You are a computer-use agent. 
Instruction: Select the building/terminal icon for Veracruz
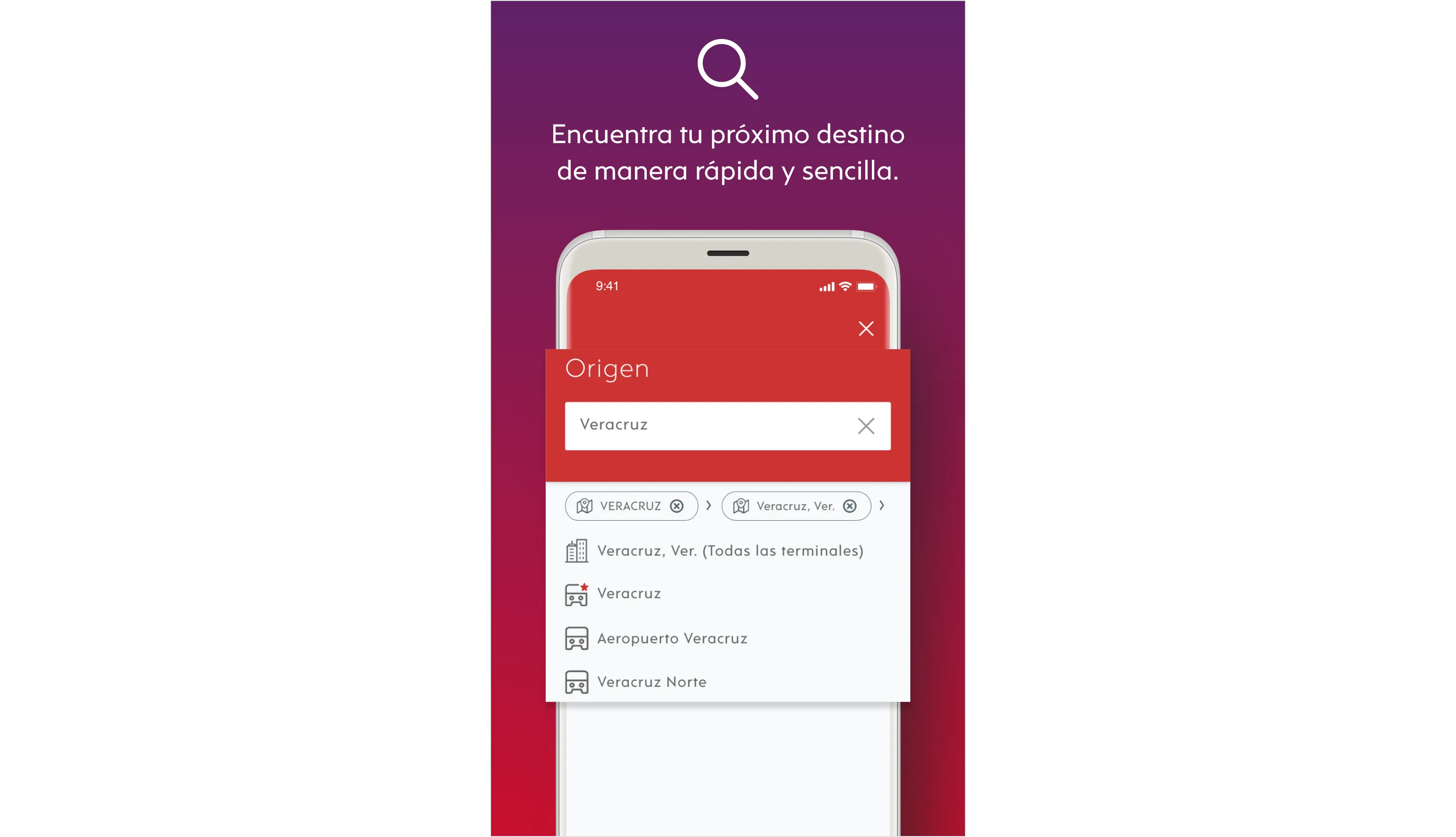coord(576,549)
